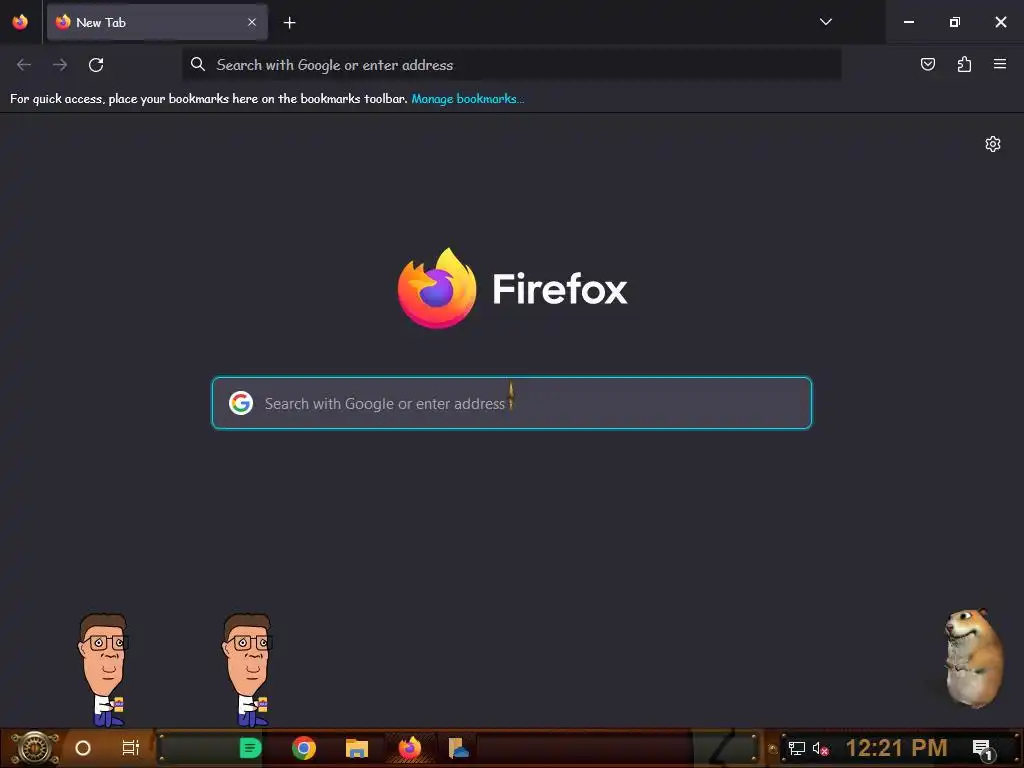The image size is (1024, 768).
Task: Close the New Tab tab
Action: point(252,22)
